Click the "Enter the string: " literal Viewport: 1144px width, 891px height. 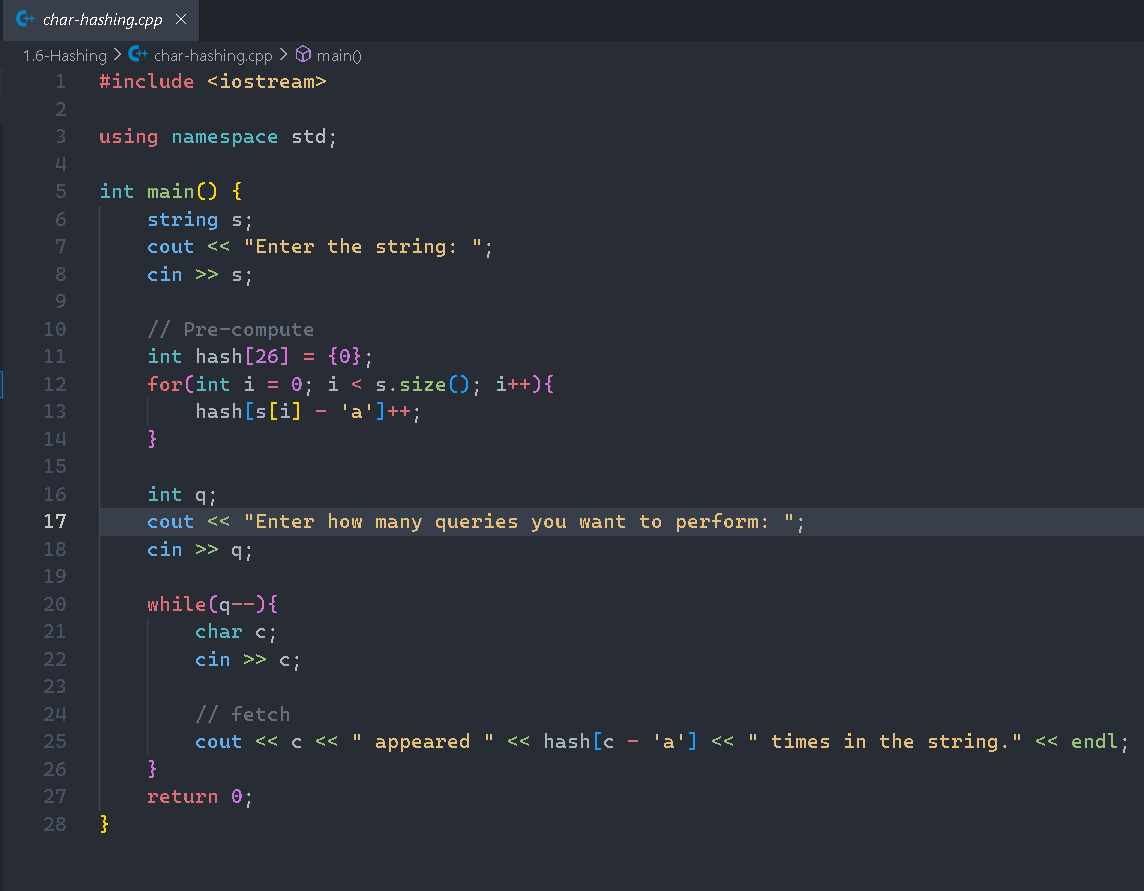(x=363, y=247)
